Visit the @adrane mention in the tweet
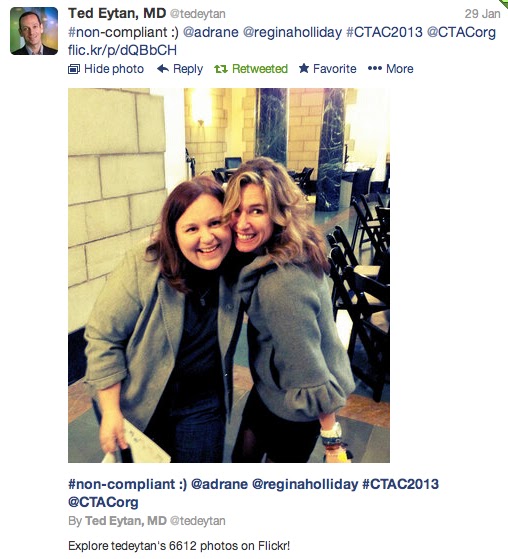Viewport: 508px width, 559px height. point(210,32)
